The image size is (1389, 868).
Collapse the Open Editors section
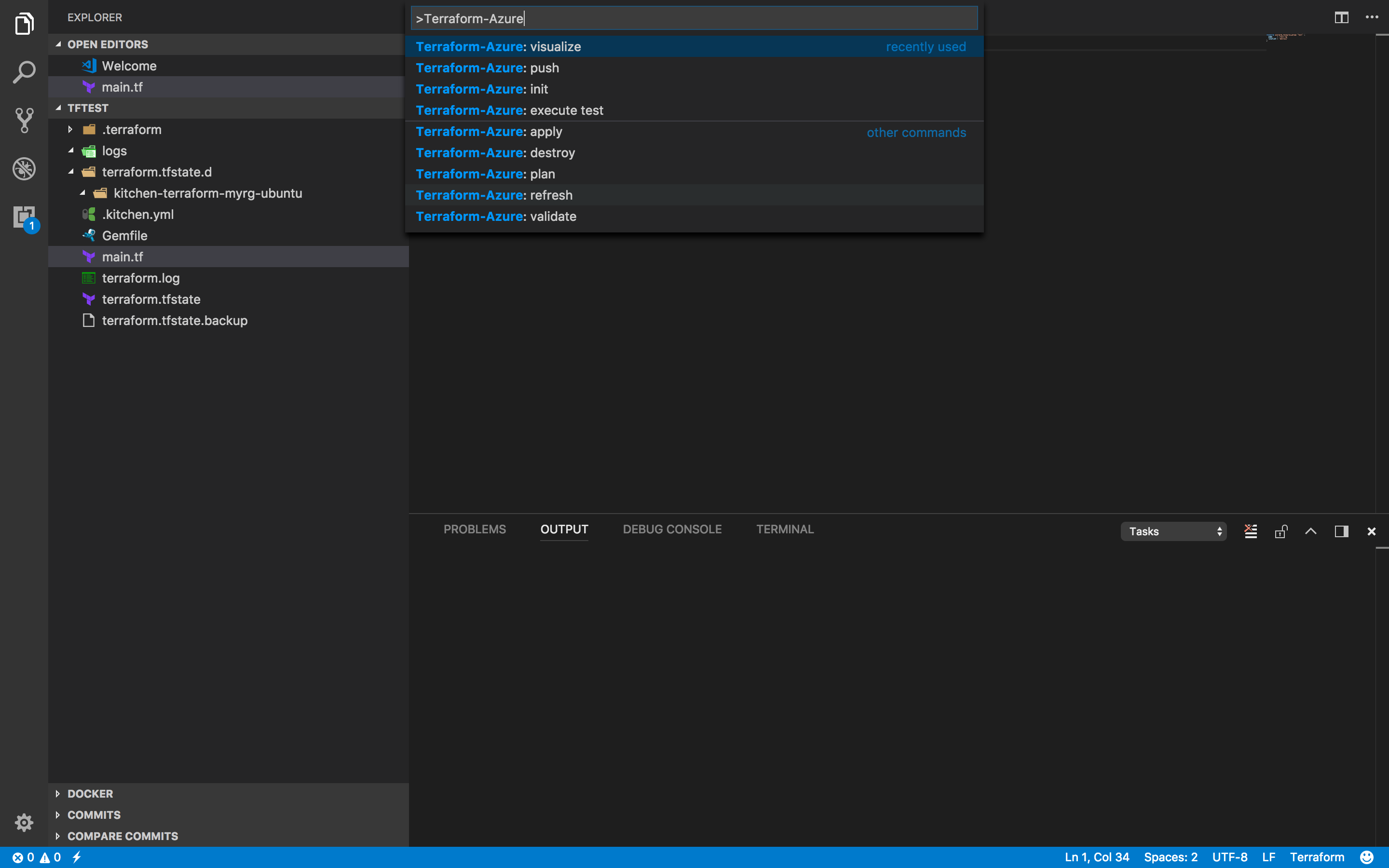pyautogui.click(x=229, y=44)
